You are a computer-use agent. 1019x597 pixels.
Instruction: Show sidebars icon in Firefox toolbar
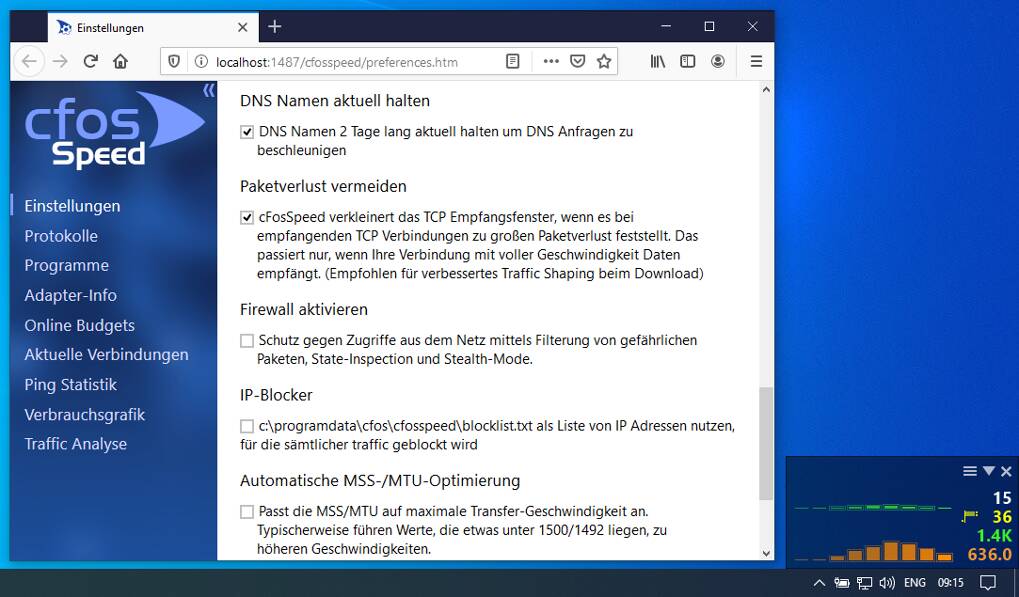click(x=688, y=61)
